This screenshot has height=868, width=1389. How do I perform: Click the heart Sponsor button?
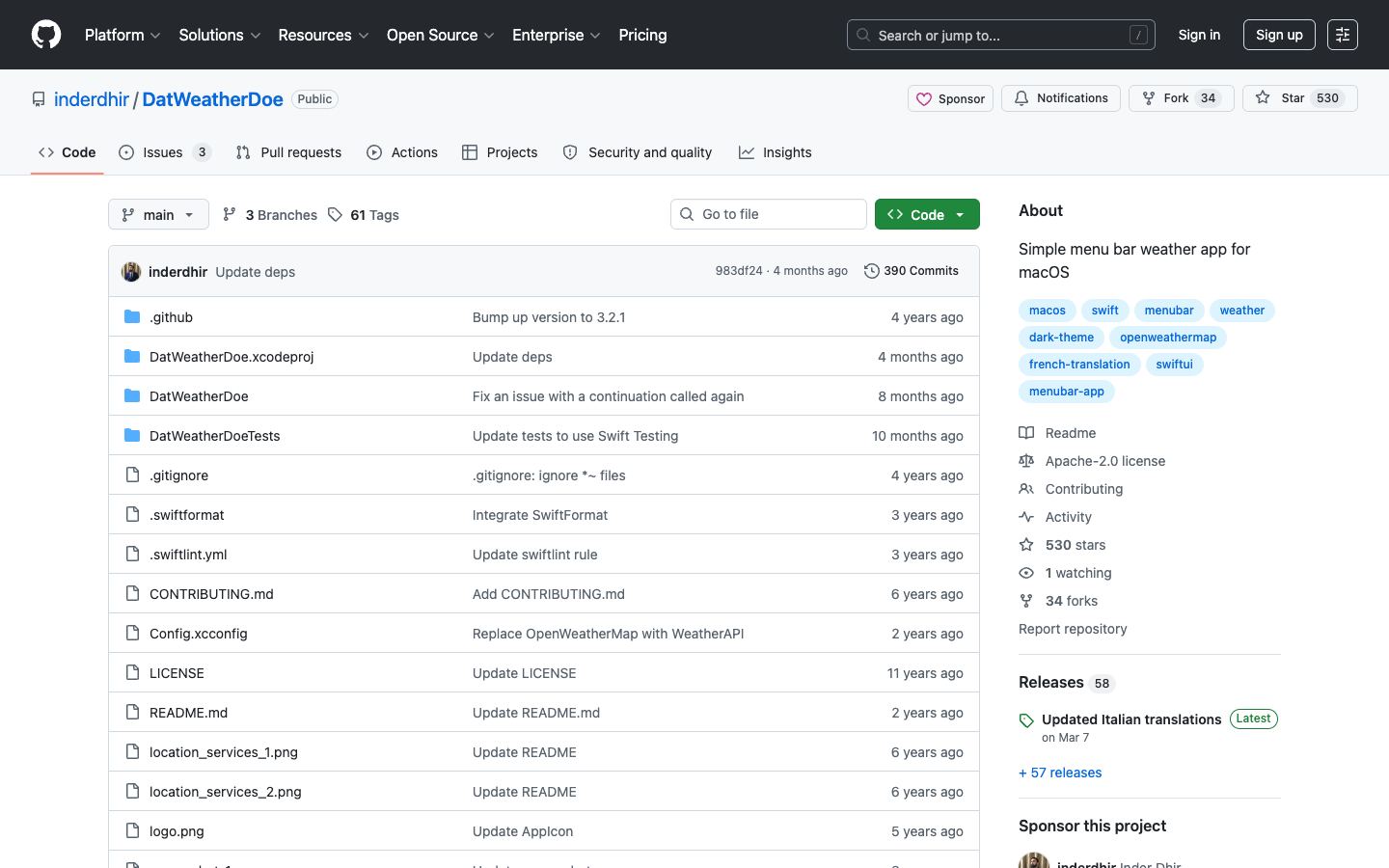click(950, 98)
